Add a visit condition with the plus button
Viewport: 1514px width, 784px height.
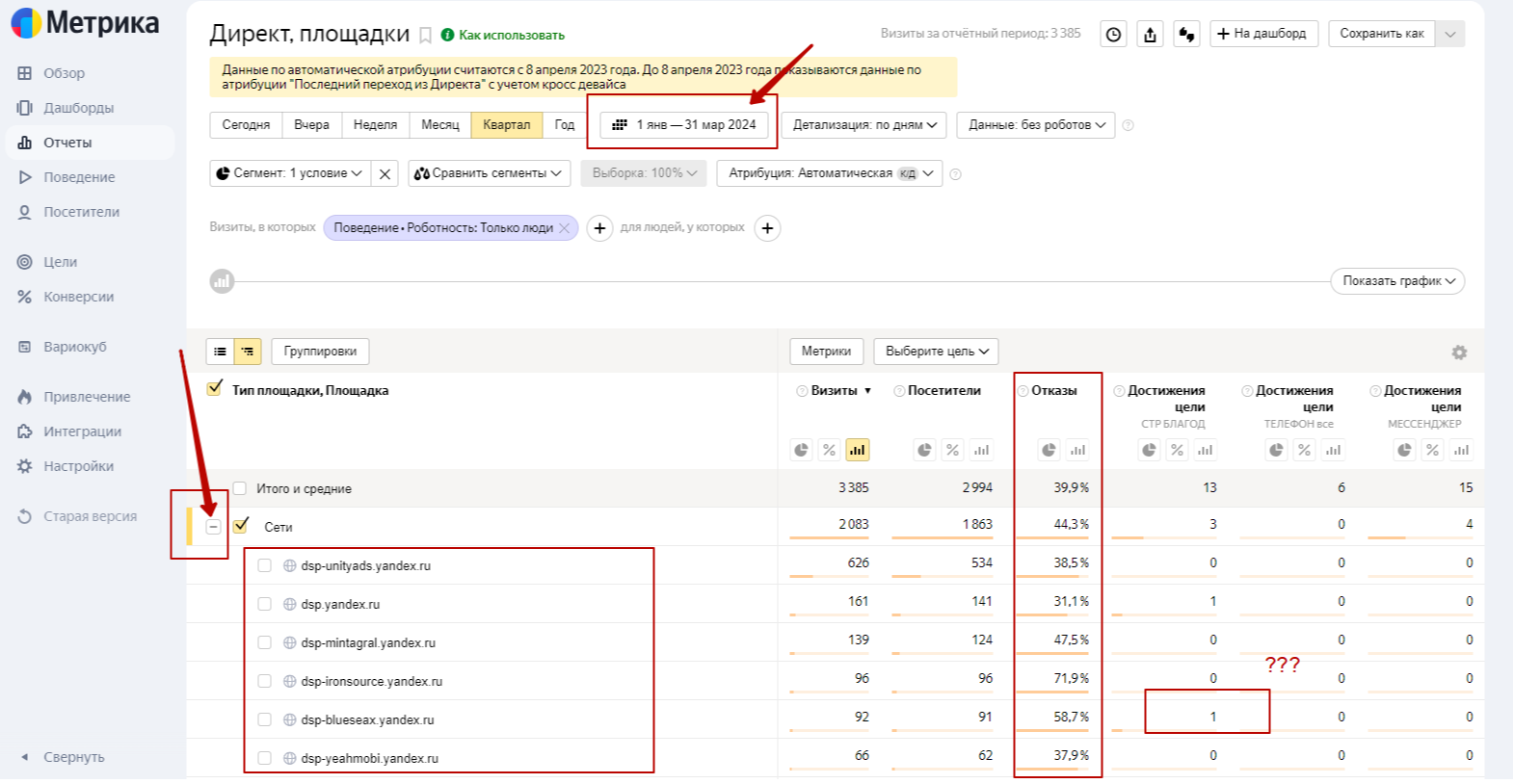[x=599, y=228]
